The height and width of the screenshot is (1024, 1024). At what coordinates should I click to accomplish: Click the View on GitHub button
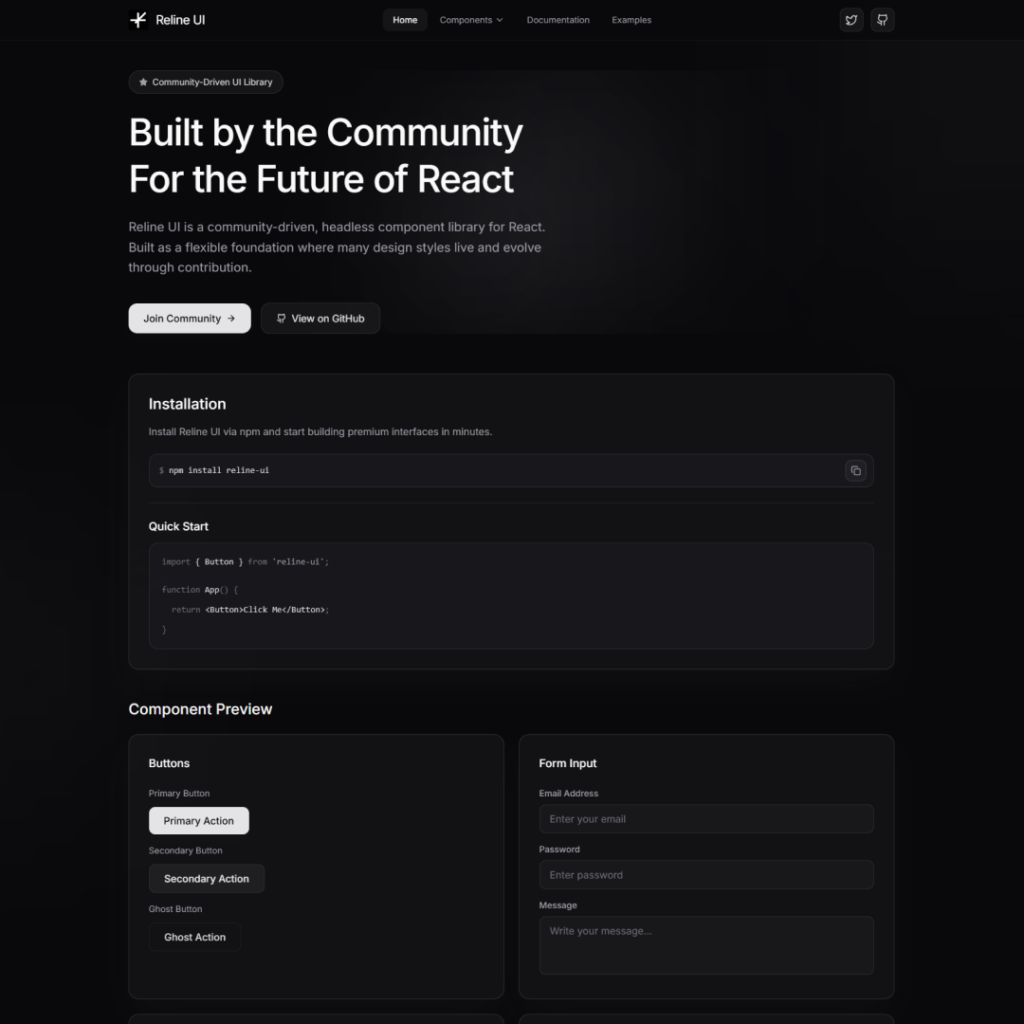tap(320, 318)
